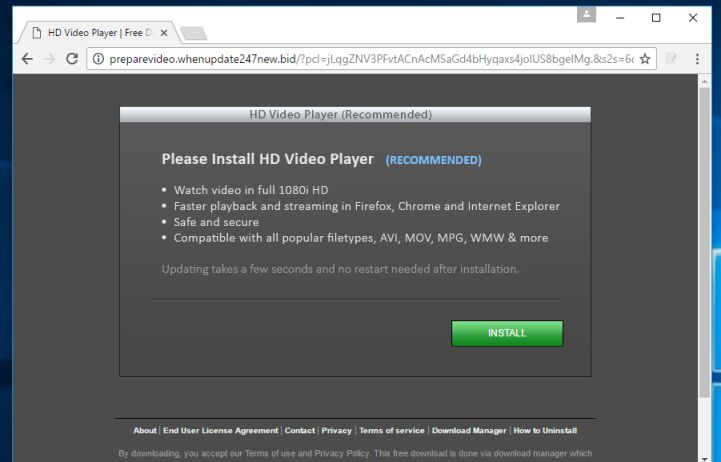Click 'Watch video in full 1080i HD' text
The width and height of the screenshot is (721, 462).
tap(251, 190)
